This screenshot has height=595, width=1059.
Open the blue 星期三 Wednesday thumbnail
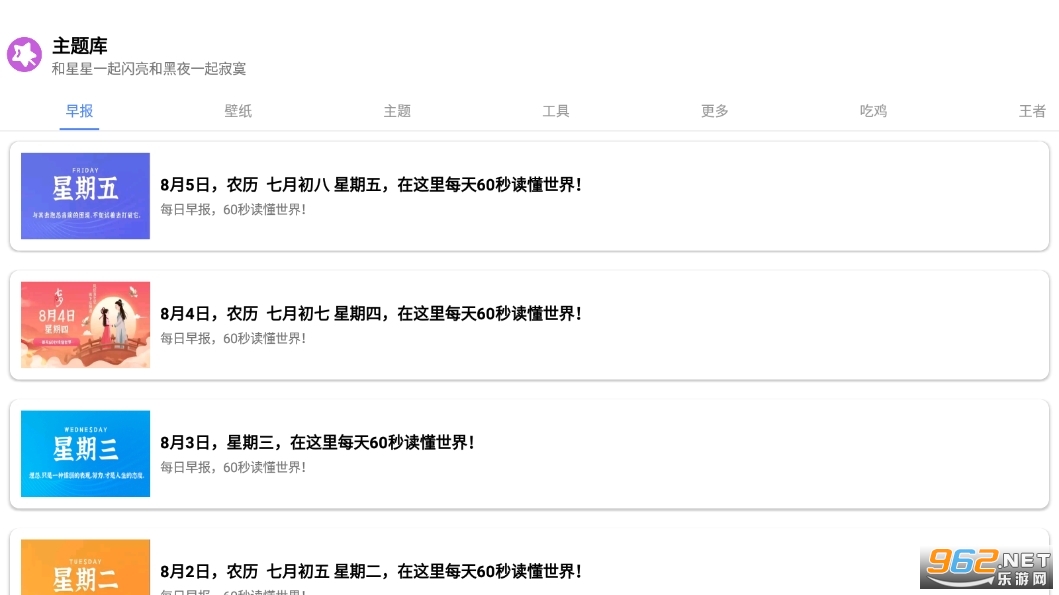(85, 454)
